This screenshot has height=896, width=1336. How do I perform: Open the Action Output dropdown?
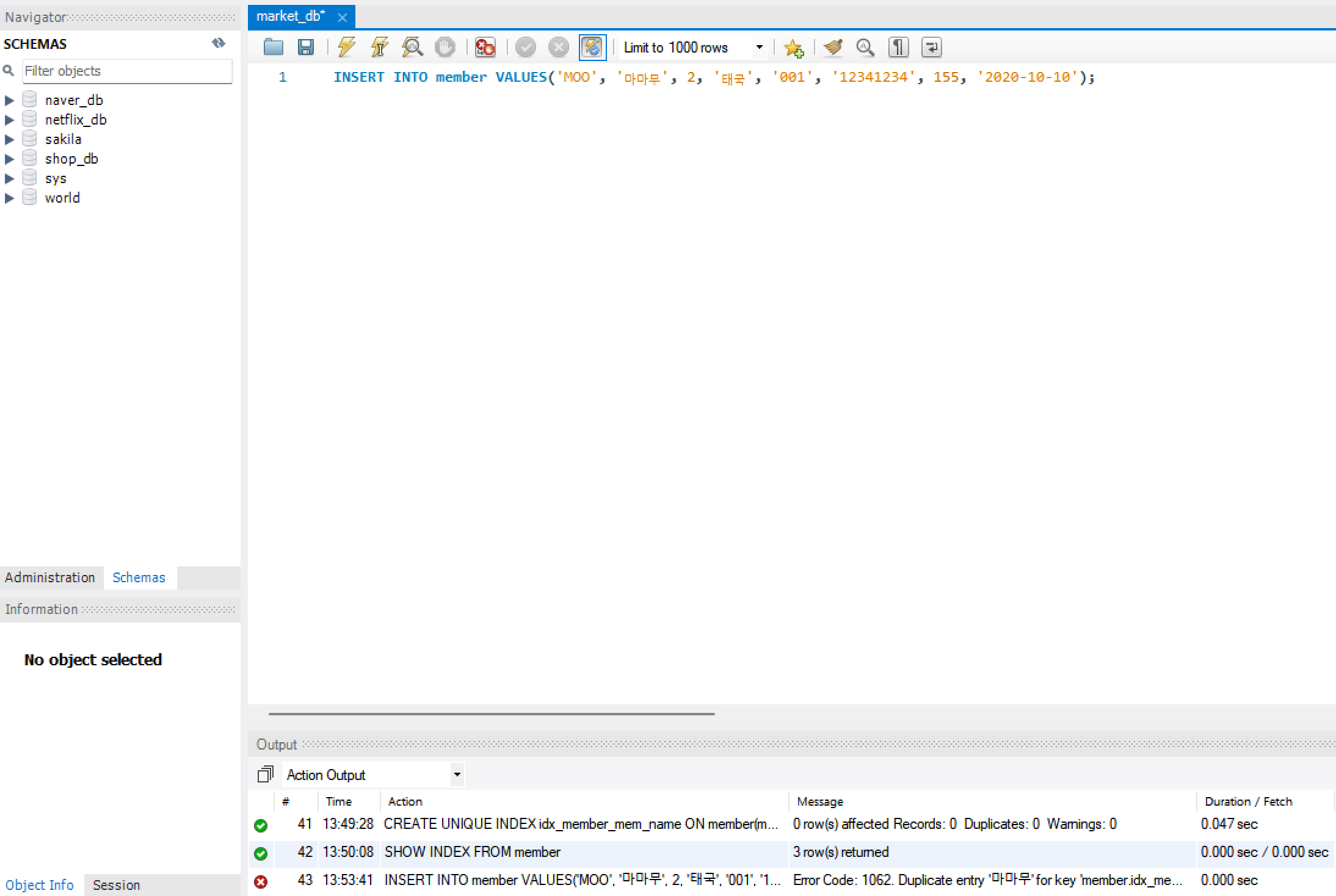coord(457,775)
